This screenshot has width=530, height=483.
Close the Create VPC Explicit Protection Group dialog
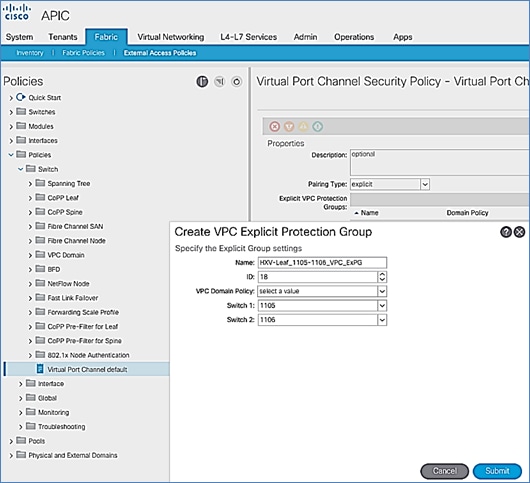(519, 232)
